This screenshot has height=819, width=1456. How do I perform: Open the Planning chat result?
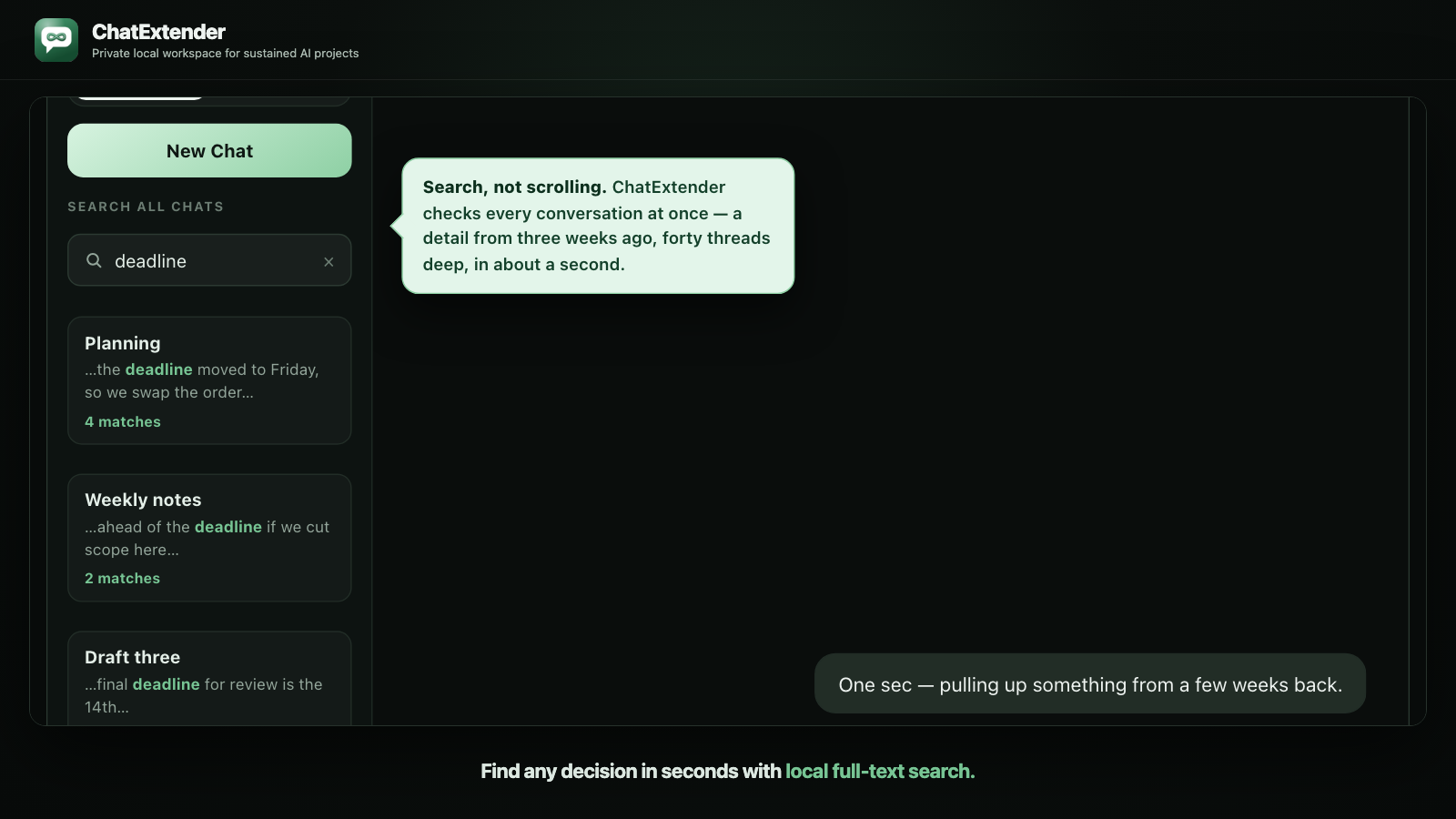209,381
